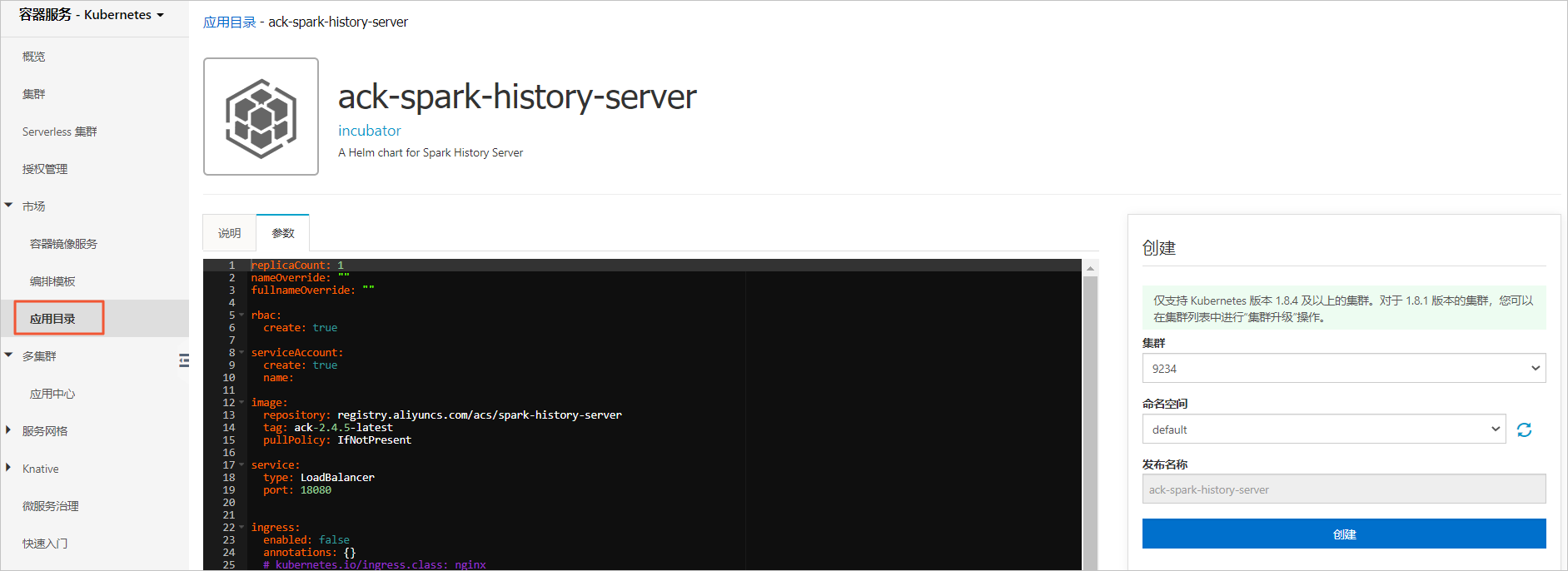Viewport: 1568px width, 571px height.
Task: Open 编排模板 in the sidebar
Action: click(x=52, y=281)
